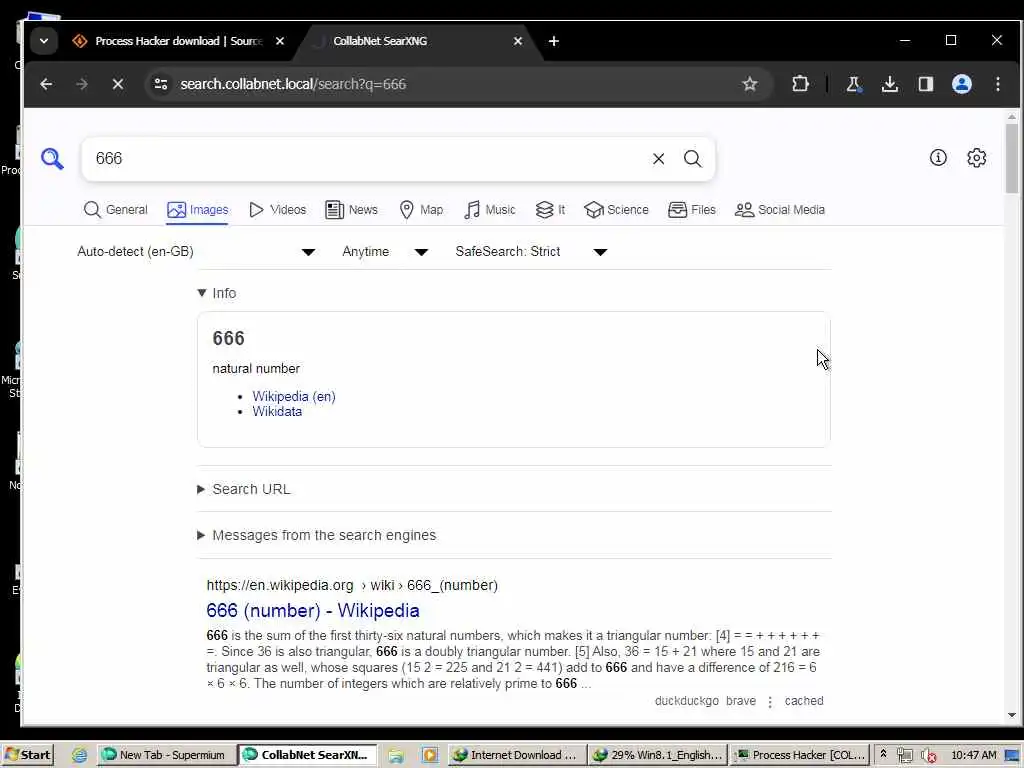
Task: Select the Social Media search category
Action: [780, 210]
